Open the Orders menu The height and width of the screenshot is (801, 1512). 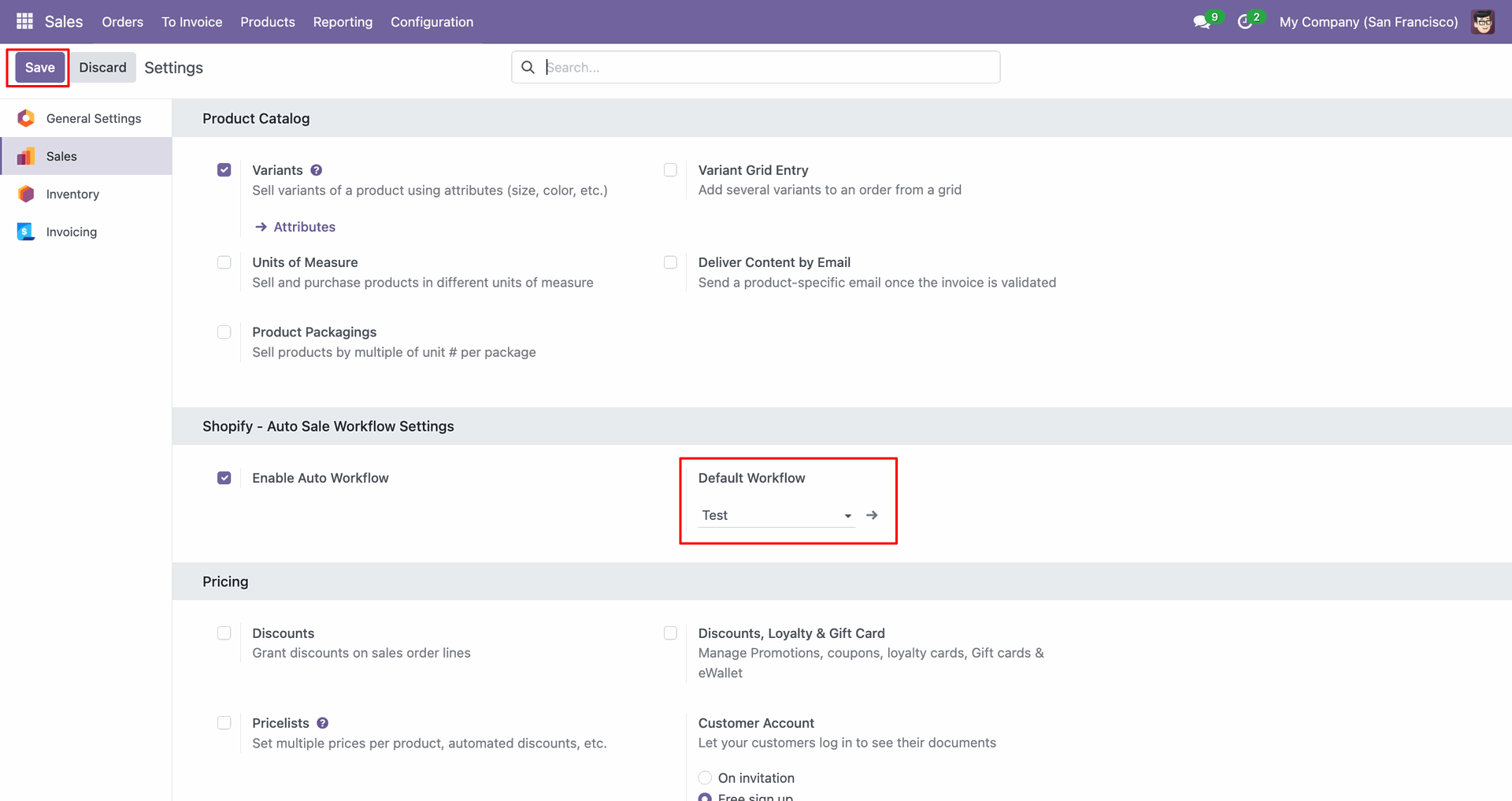pyautogui.click(x=123, y=22)
